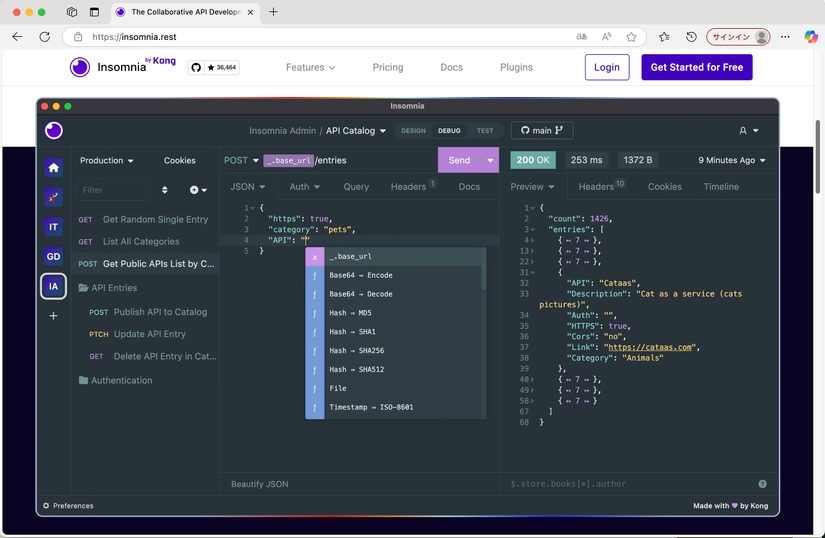Click the Login button
This screenshot has height=538, width=825.
tap(607, 67)
